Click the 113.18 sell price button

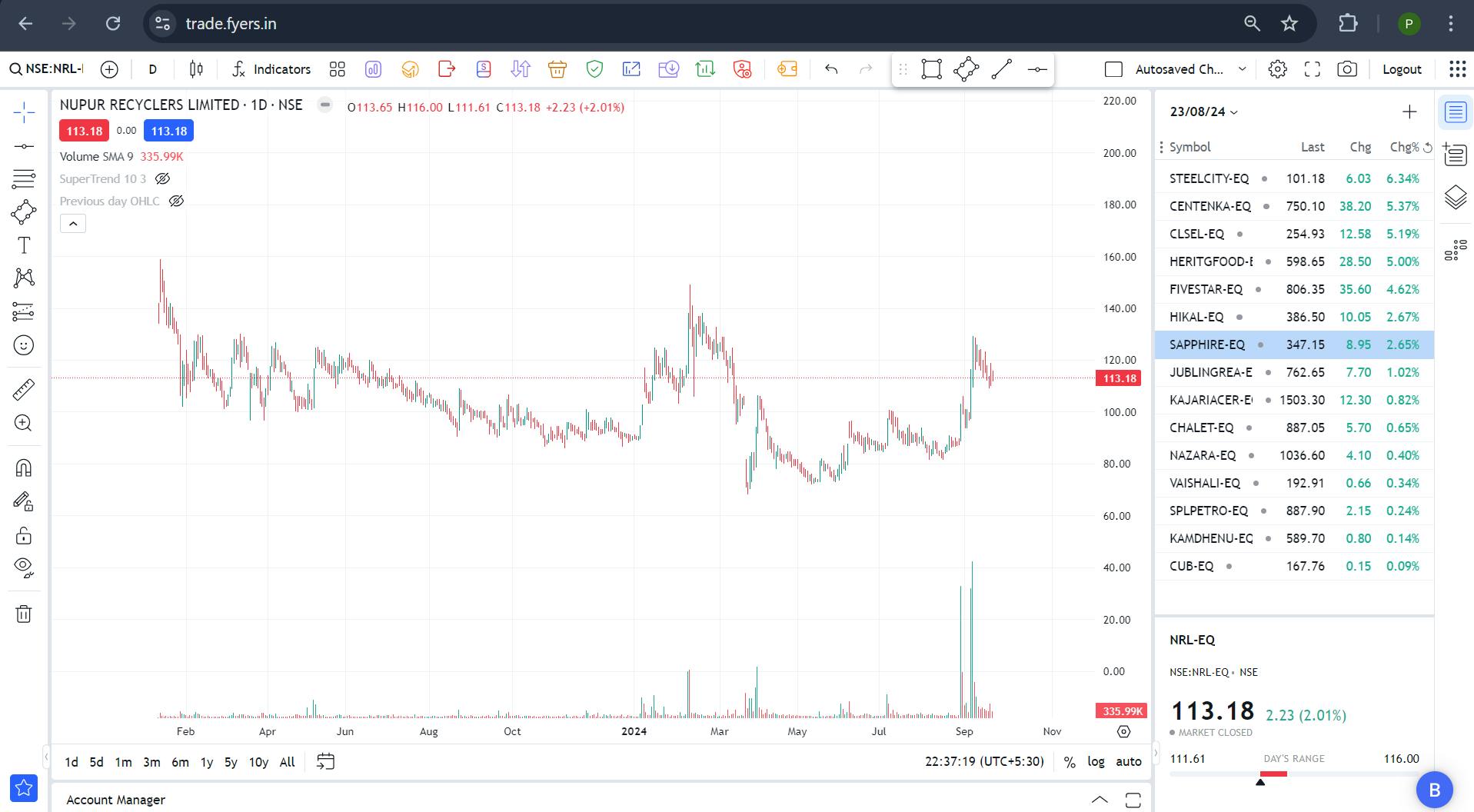[x=84, y=131]
